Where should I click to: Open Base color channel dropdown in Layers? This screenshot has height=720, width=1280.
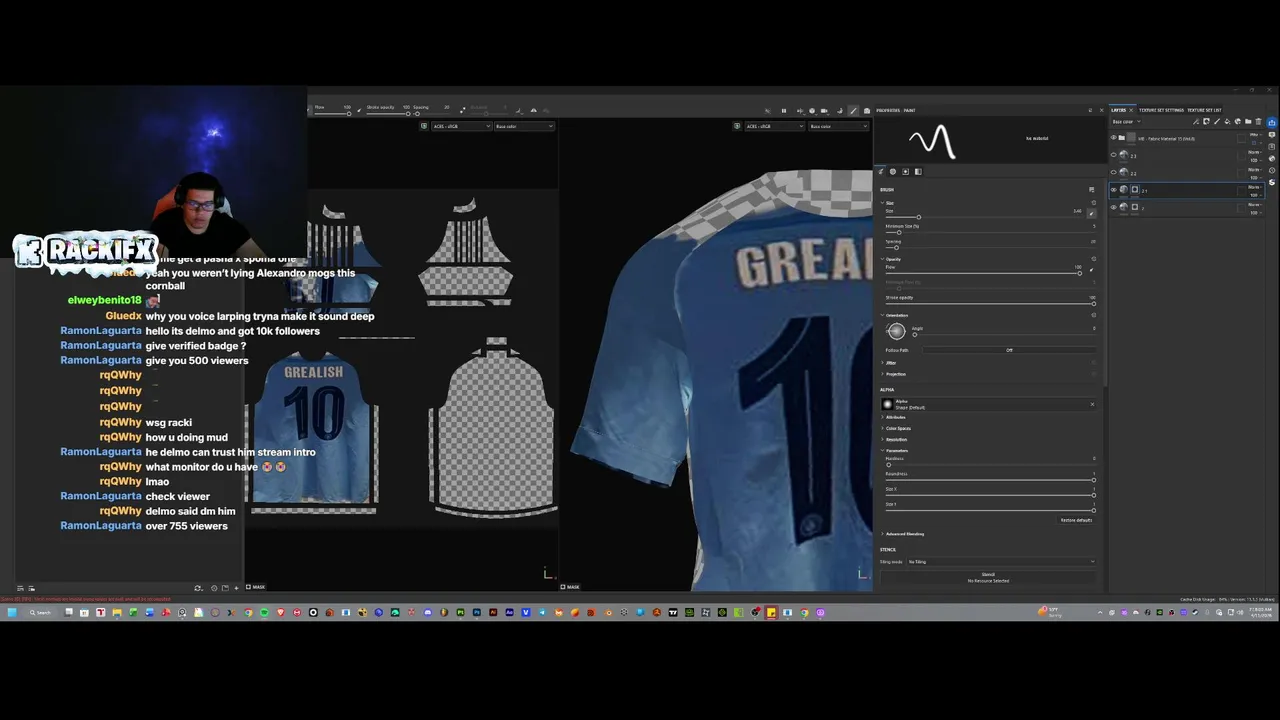1127,122
